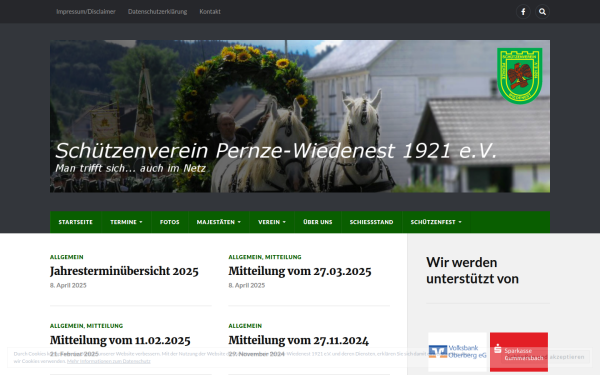The image size is (600, 375).
Task: Click Allgemein category above Jahresterminübersicht 2025
Action: (x=67, y=257)
